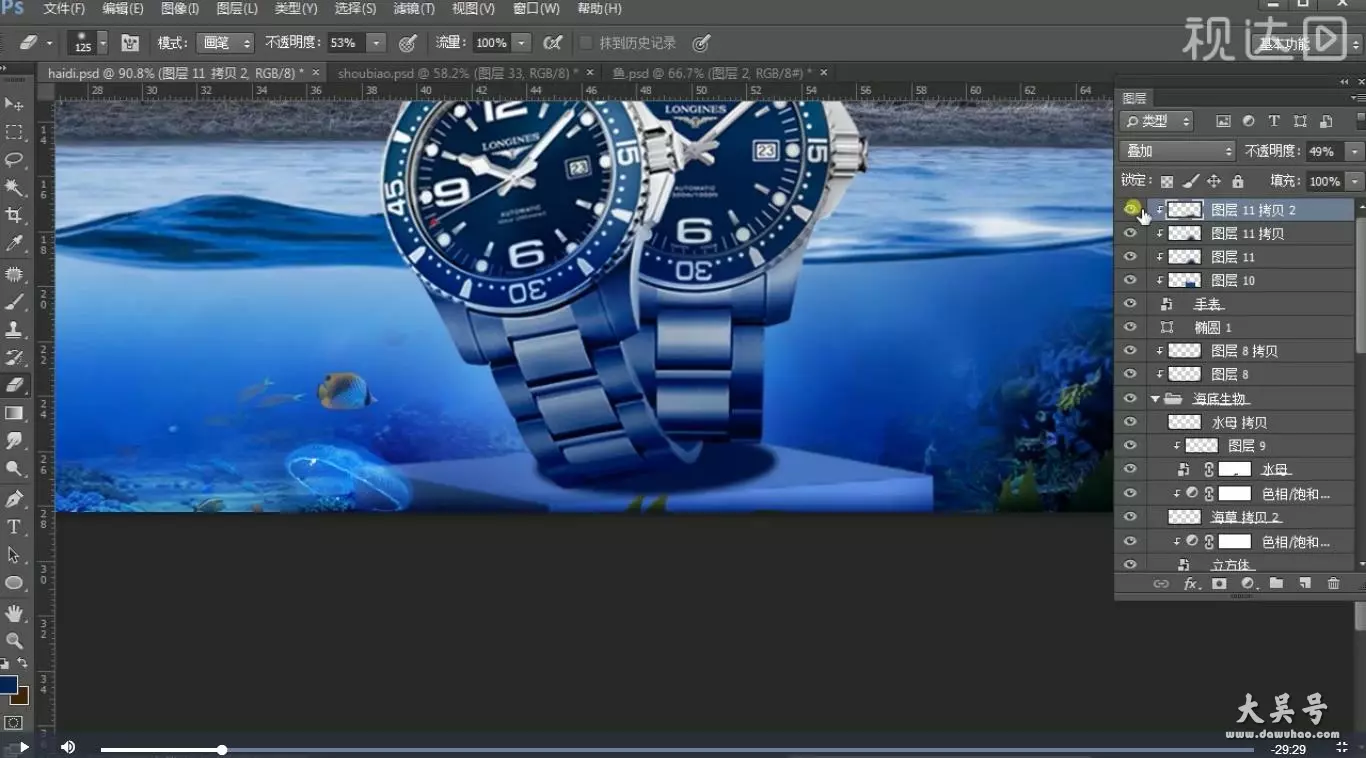This screenshot has width=1366, height=758.
Task: Hide layer 图层 11 拷贝 2
Action: pos(1130,209)
